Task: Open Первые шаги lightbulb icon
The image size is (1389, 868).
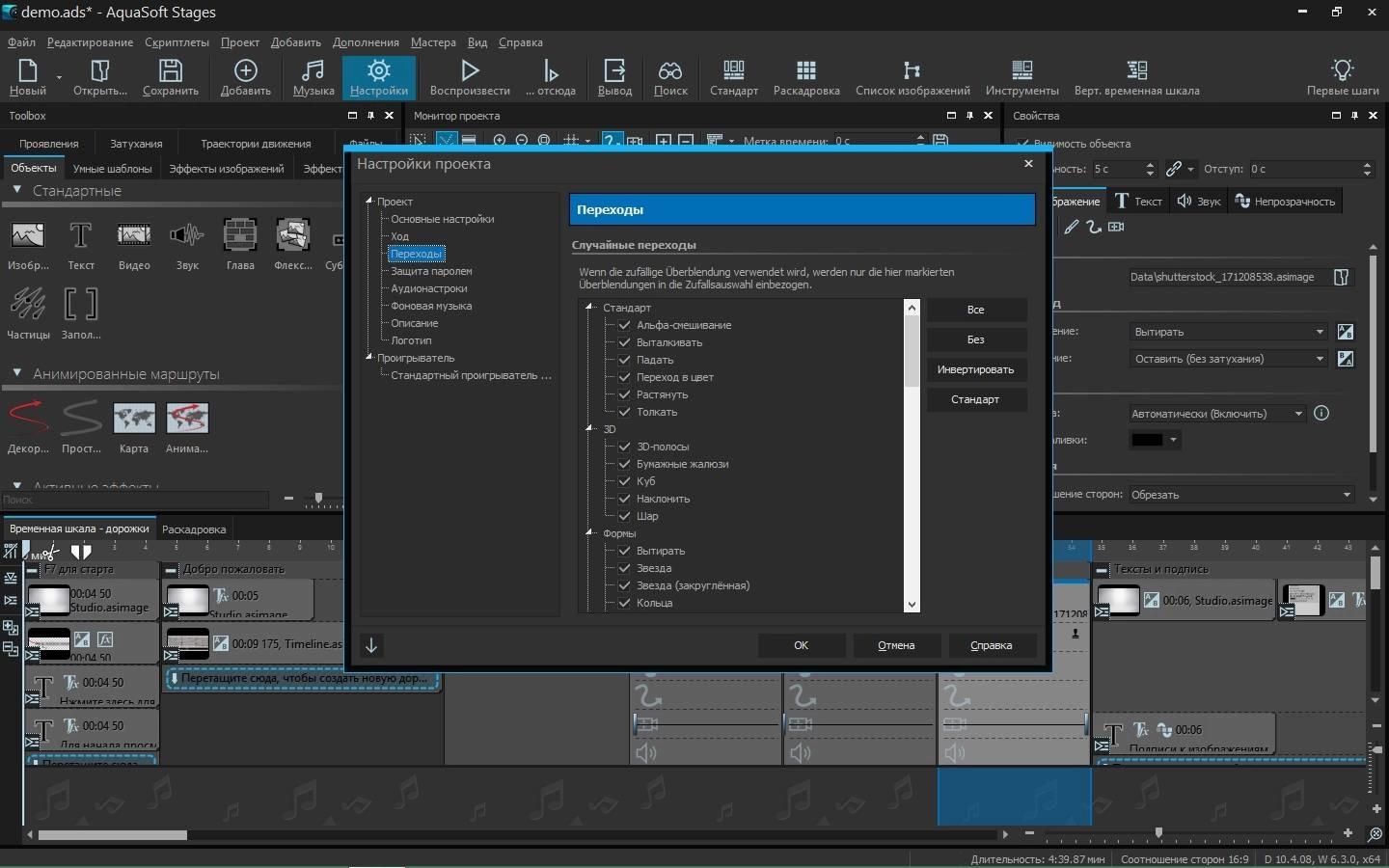Action: (1343, 77)
